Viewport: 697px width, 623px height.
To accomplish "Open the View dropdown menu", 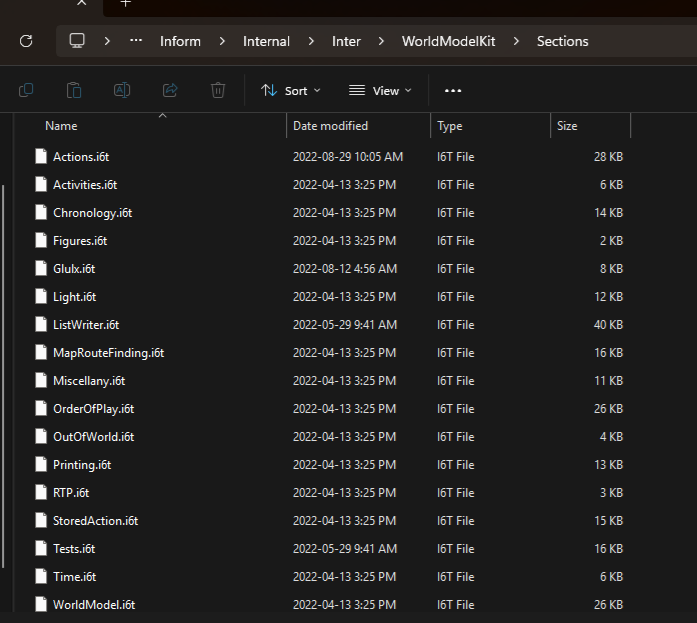I will (x=380, y=90).
